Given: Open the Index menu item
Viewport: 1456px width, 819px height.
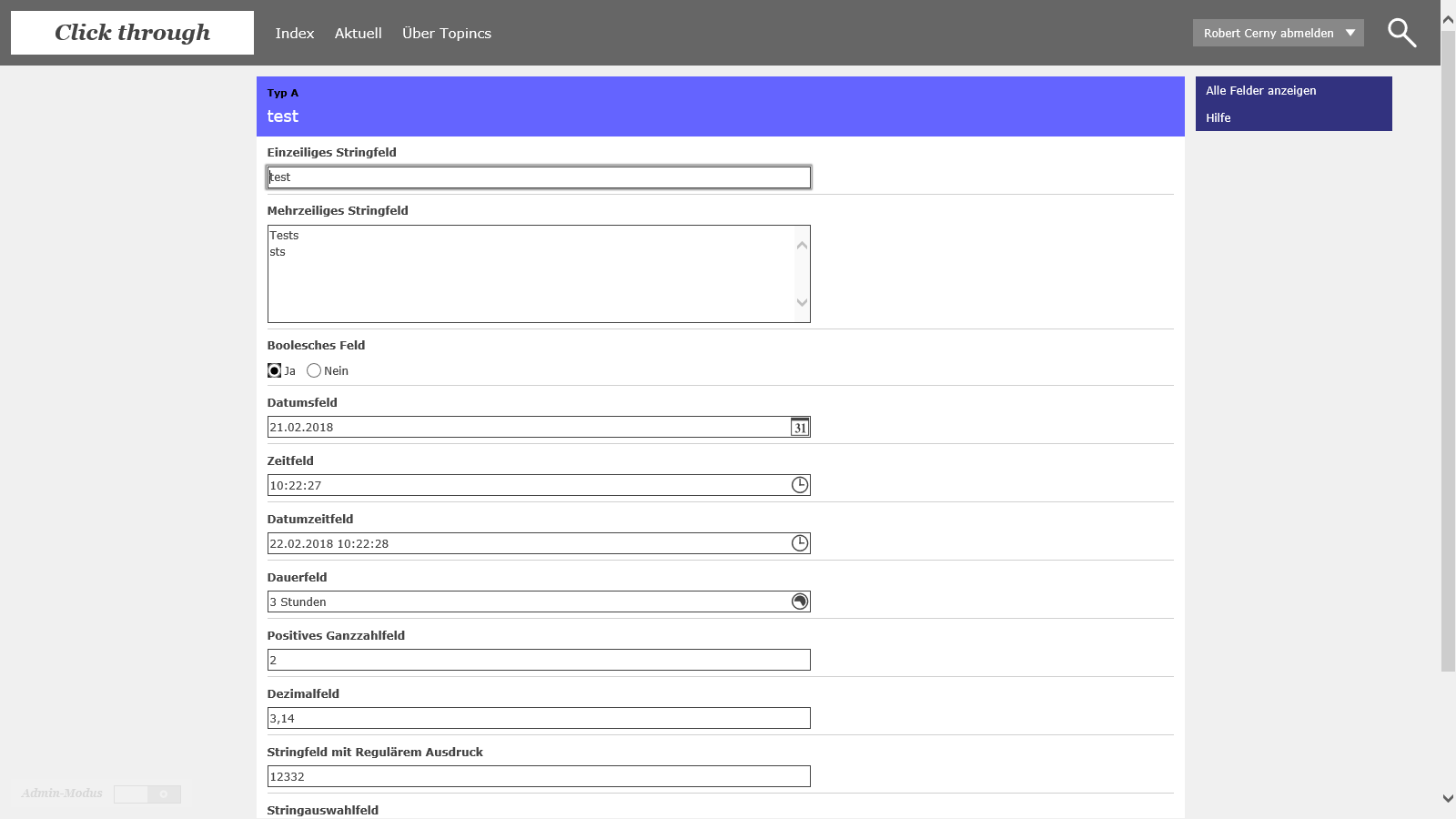Looking at the screenshot, I should point(295,33).
